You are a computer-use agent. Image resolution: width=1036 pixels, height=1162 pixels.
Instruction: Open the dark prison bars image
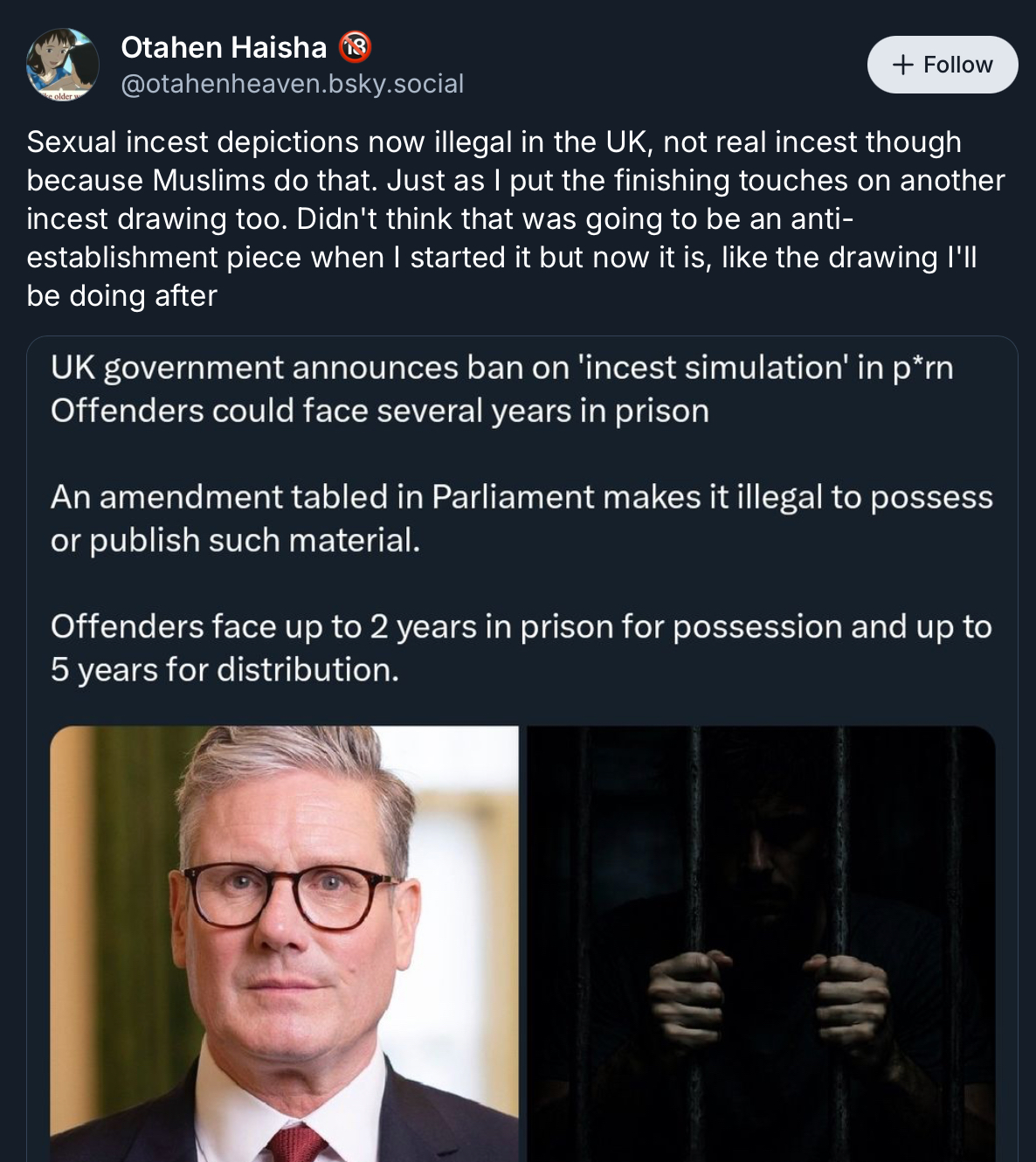click(x=761, y=944)
